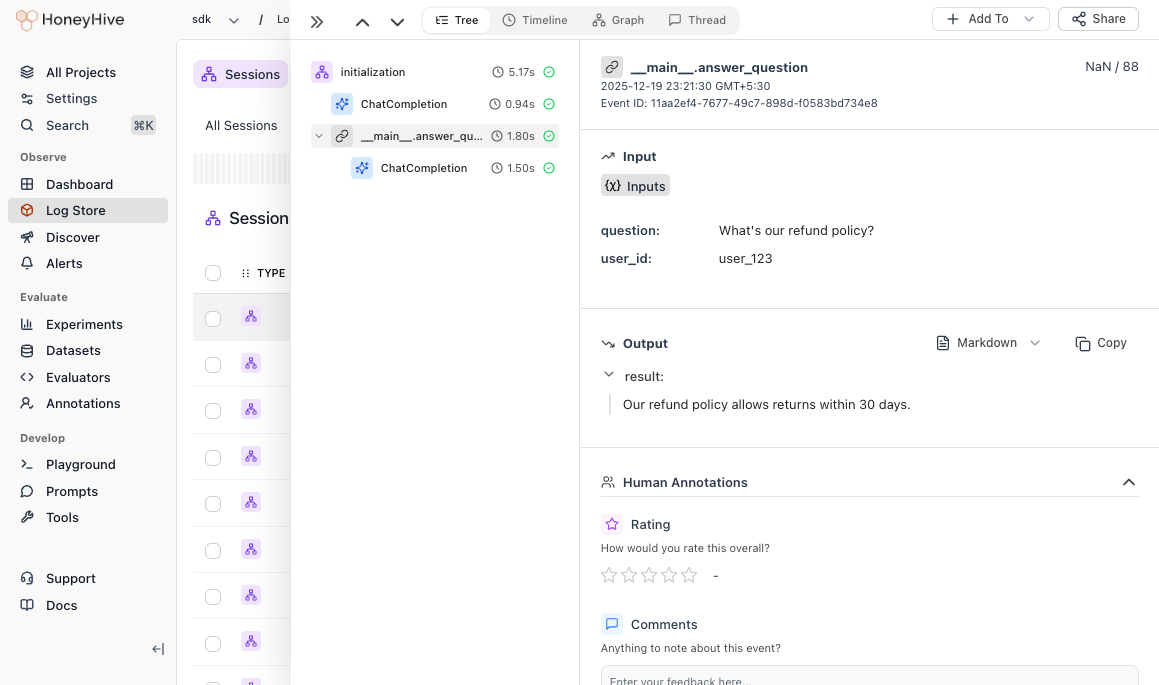Click the feedback text input field
The width and height of the screenshot is (1159, 685).
point(869,679)
